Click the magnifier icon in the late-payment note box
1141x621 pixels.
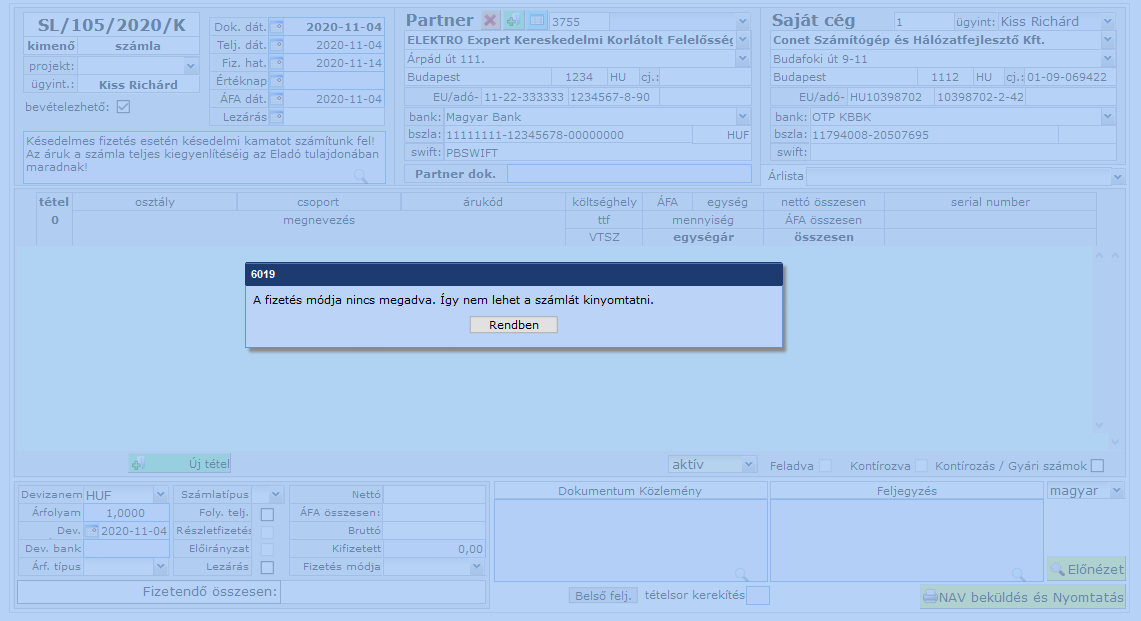coord(360,175)
